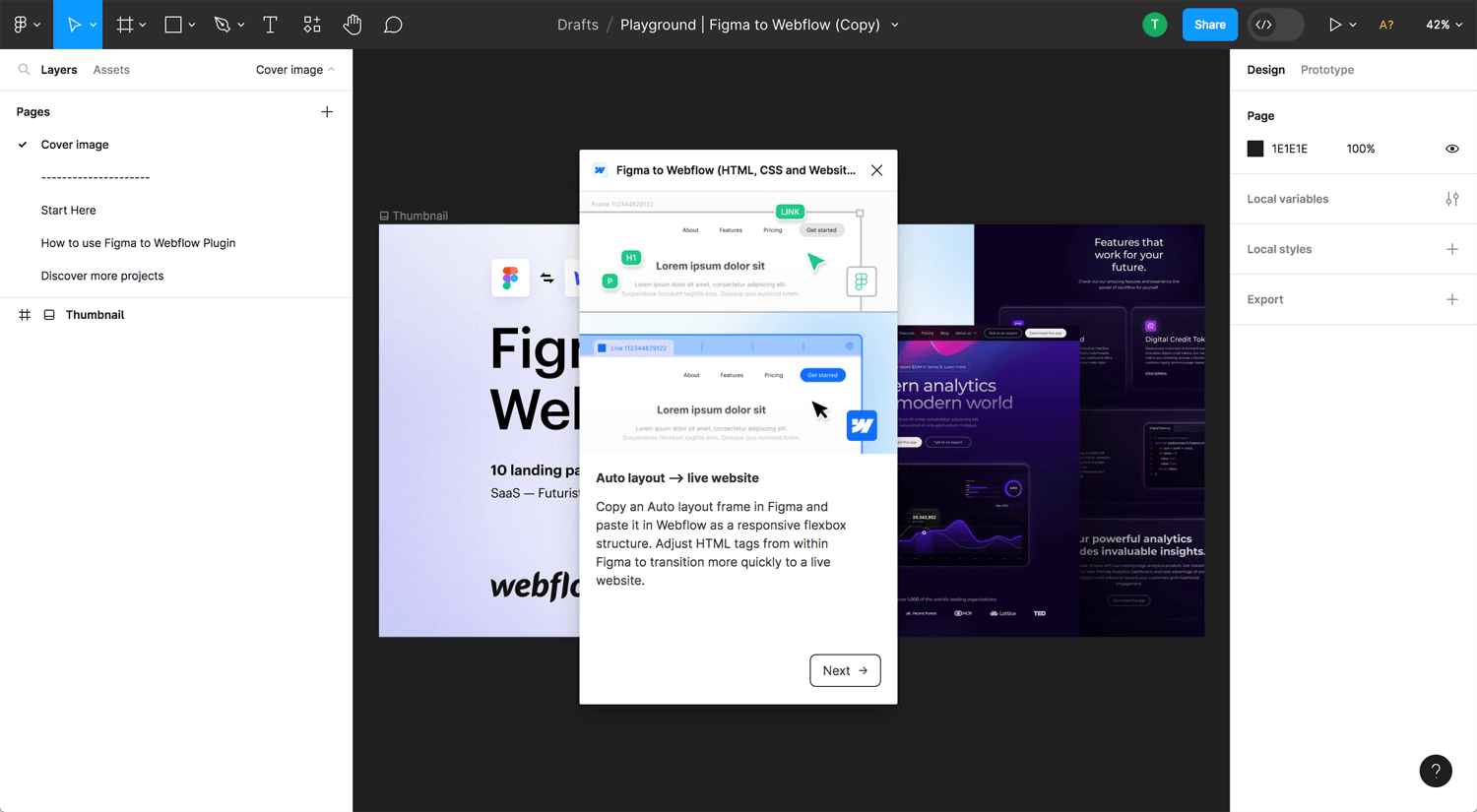The width and height of the screenshot is (1477, 812).
Task: Click the Drafts breadcrumb link
Action: 578,25
